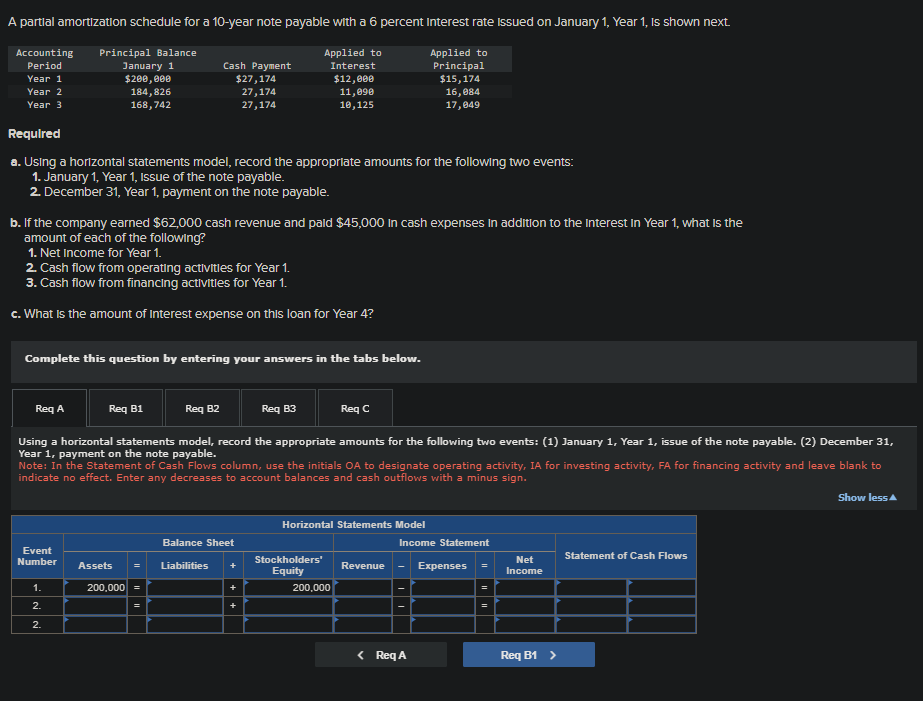
Task: Click the Req A back navigation button
Action: pos(381,654)
